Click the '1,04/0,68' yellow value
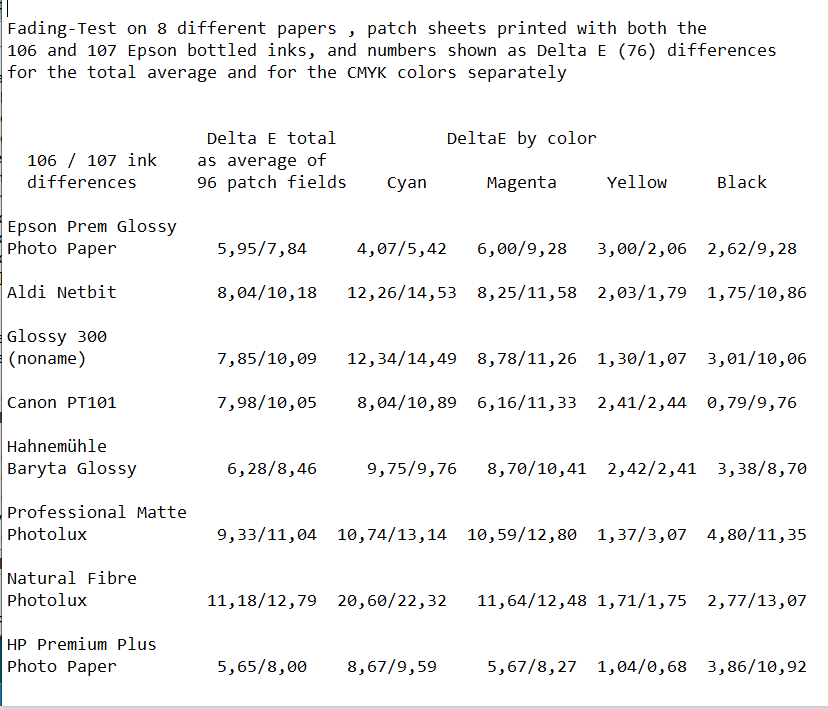Viewport: 828px width, 709px height. (641, 666)
